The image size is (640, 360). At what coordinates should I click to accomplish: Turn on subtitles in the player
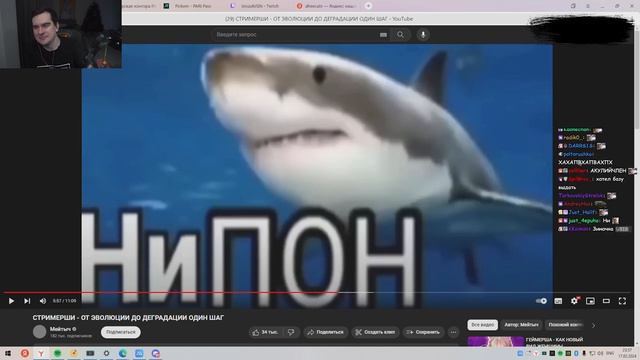(558, 301)
